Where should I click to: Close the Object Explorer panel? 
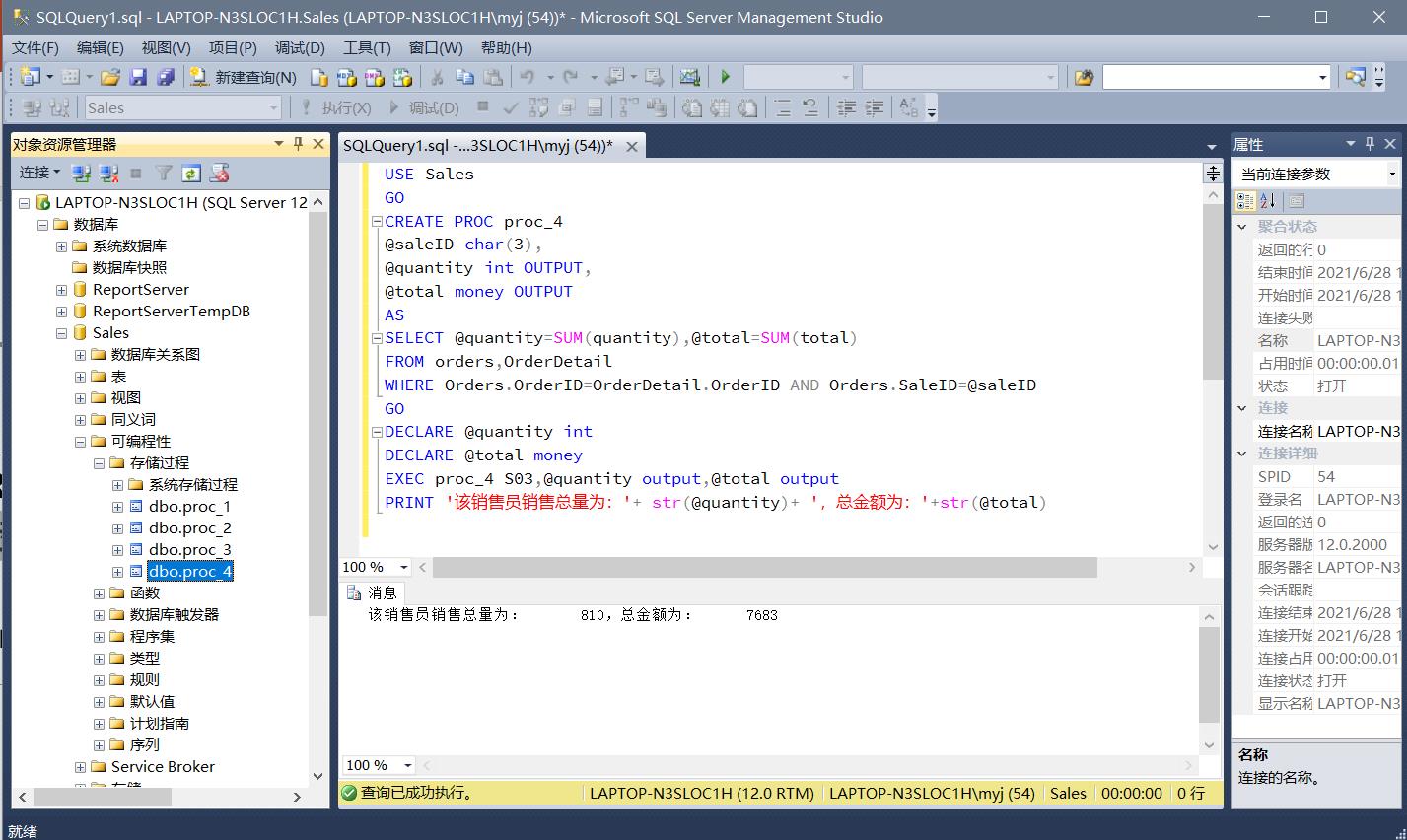pyautogui.click(x=318, y=144)
